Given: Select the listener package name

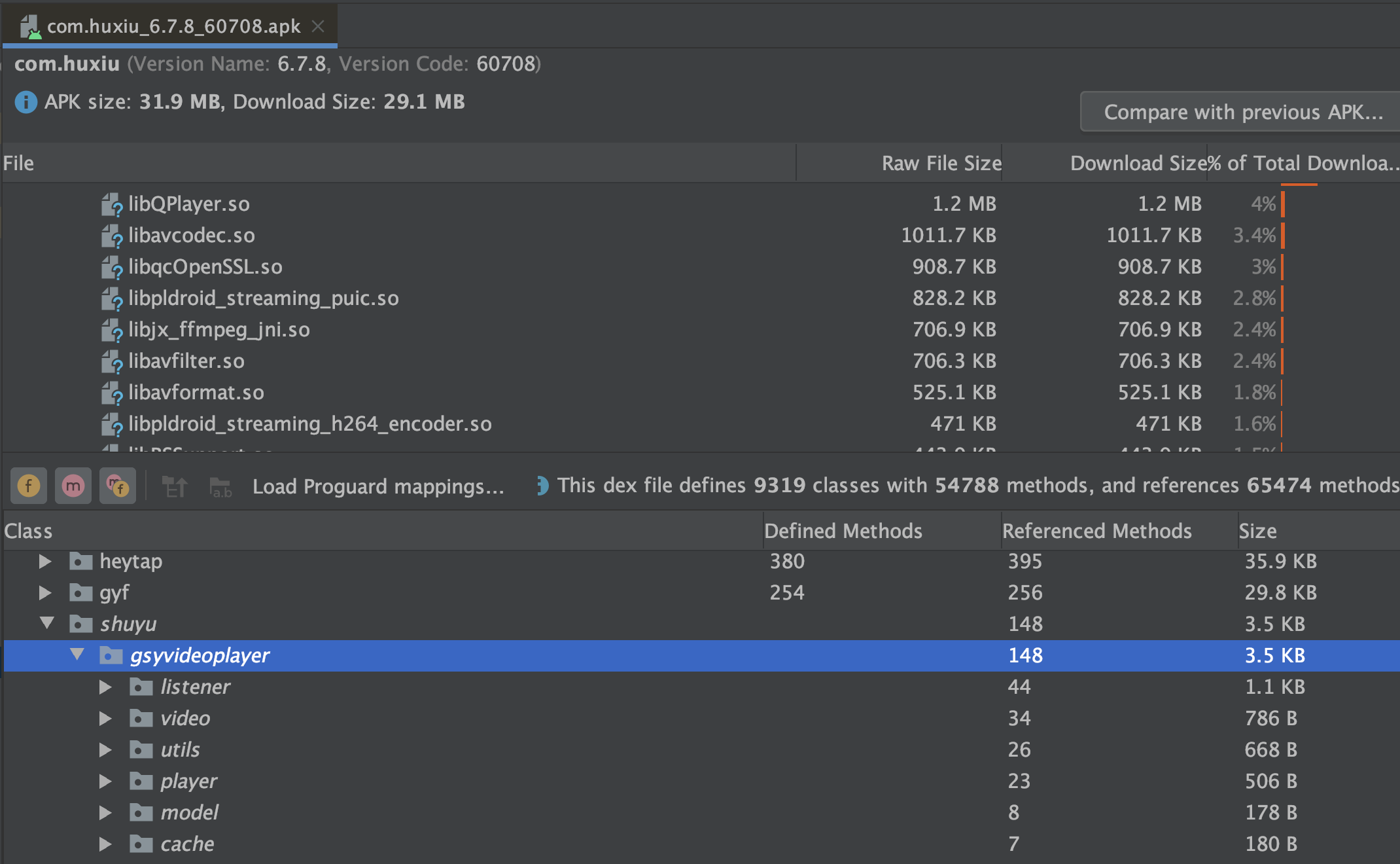Looking at the screenshot, I should coord(196,687).
